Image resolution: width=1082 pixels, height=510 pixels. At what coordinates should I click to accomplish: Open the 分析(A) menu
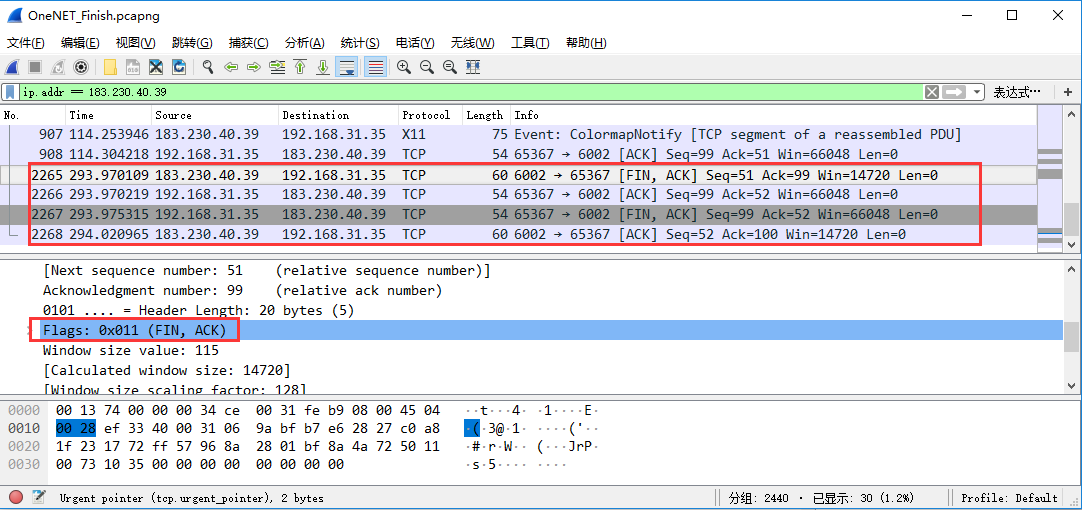coord(304,43)
